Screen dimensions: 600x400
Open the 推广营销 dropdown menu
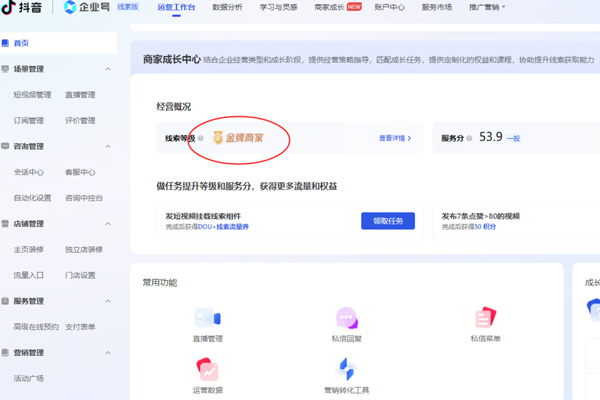487,7
